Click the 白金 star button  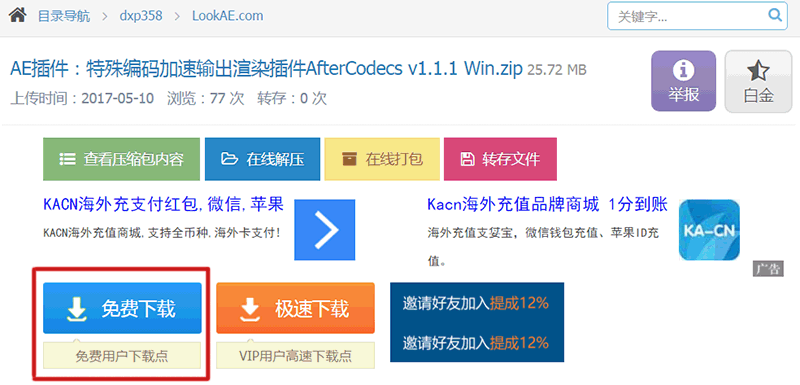point(758,81)
